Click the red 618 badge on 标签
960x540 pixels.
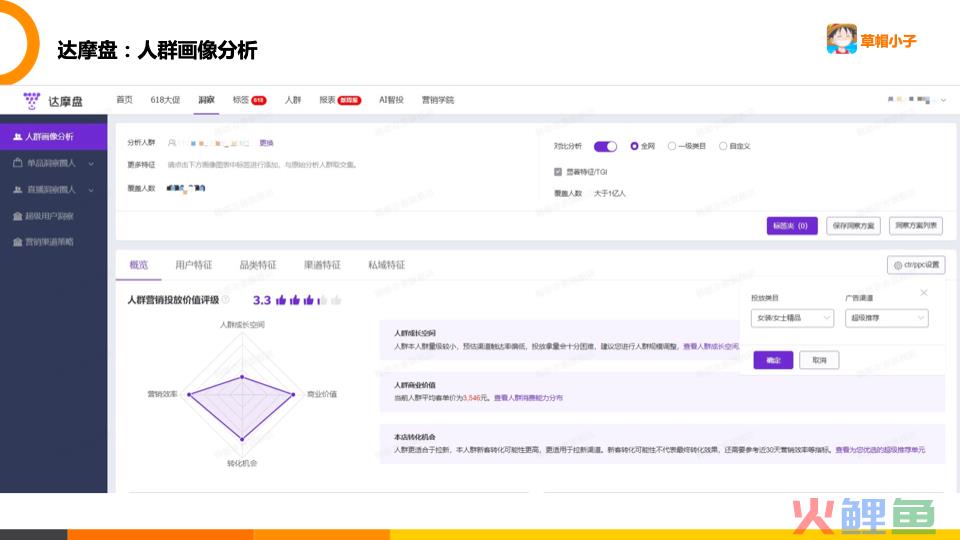click(x=258, y=100)
